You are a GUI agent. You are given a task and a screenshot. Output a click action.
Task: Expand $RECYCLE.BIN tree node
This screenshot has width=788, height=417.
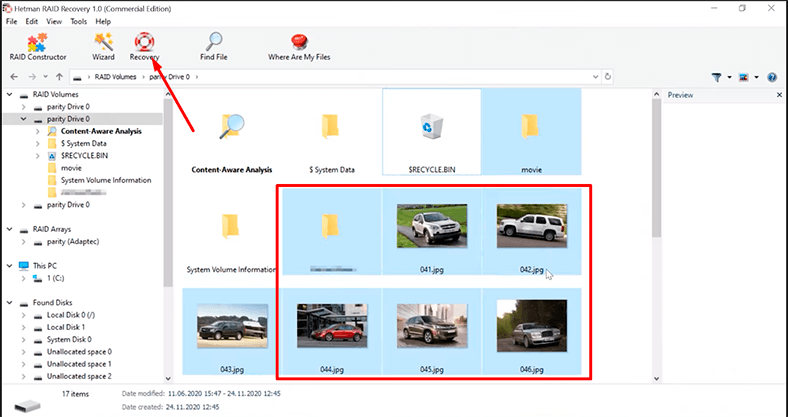tap(38, 156)
